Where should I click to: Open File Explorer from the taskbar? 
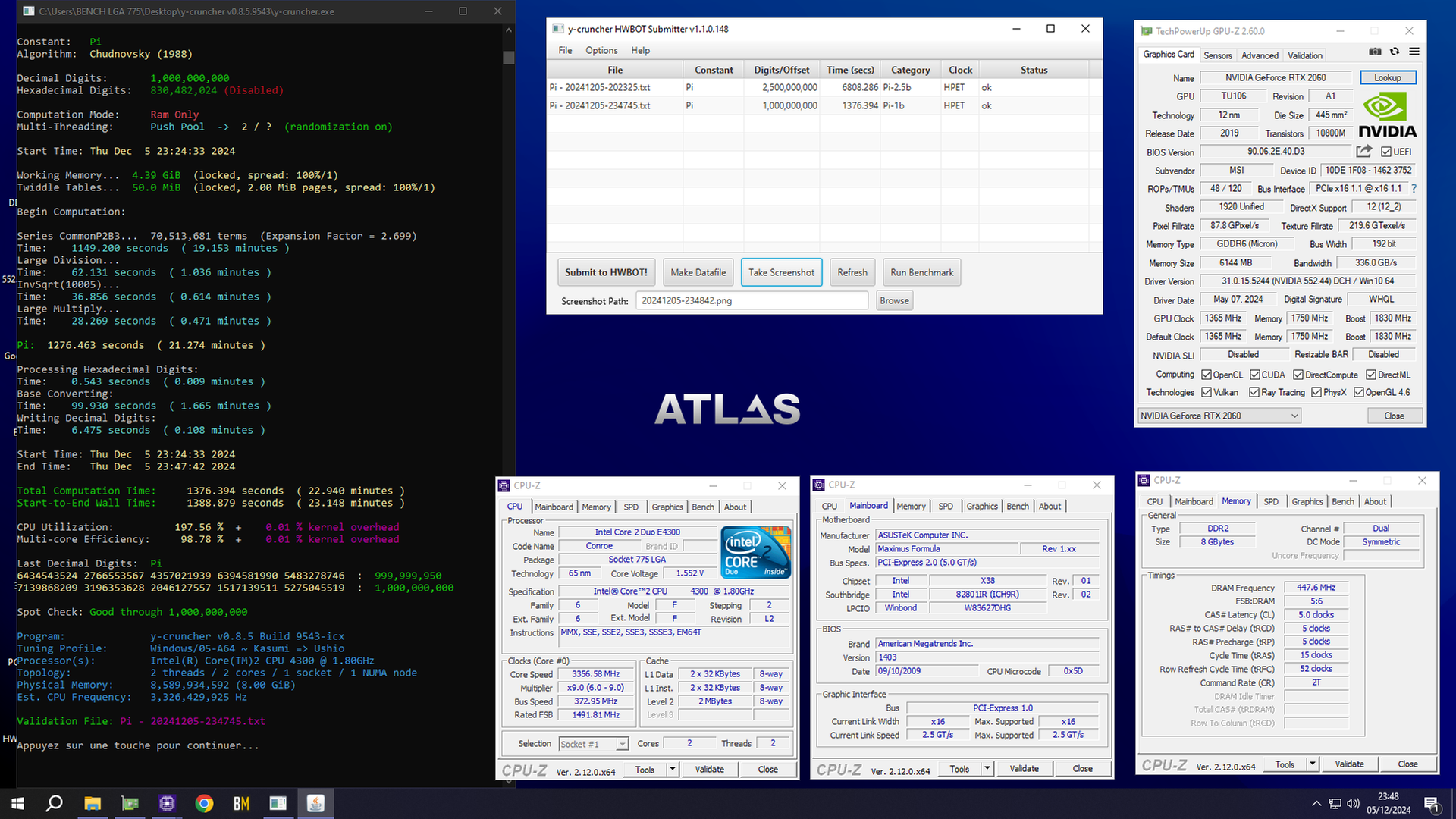(x=93, y=803)
